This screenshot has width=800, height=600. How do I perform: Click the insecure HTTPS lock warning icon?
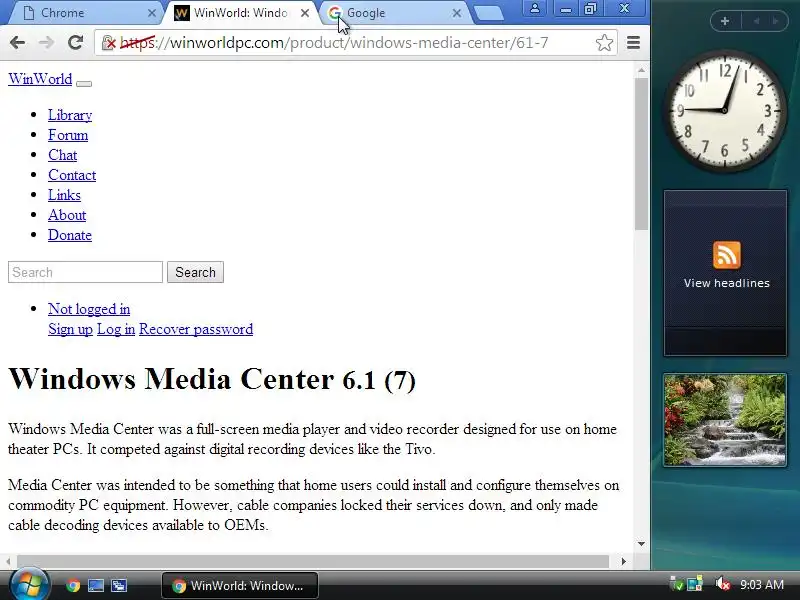pyautogui.click(x=109, y=43)
